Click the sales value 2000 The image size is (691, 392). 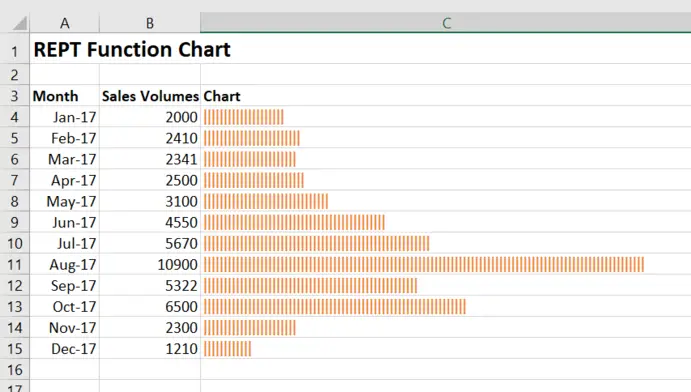click(x=150, y=117)
